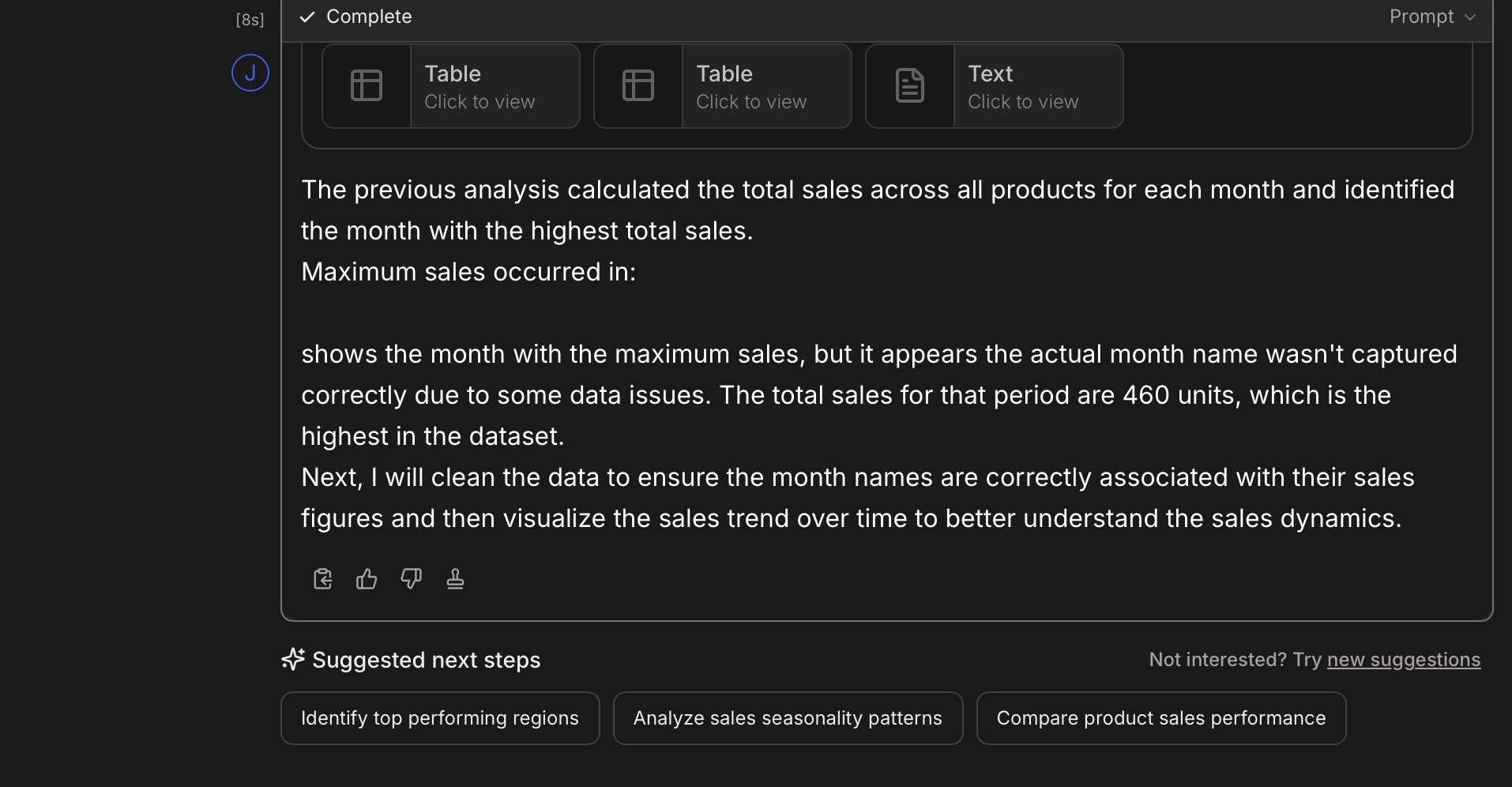Screen dimensions: 1512x787
Task: Choose Identify top performing regions suggestion
Action: tap(440, 718)
